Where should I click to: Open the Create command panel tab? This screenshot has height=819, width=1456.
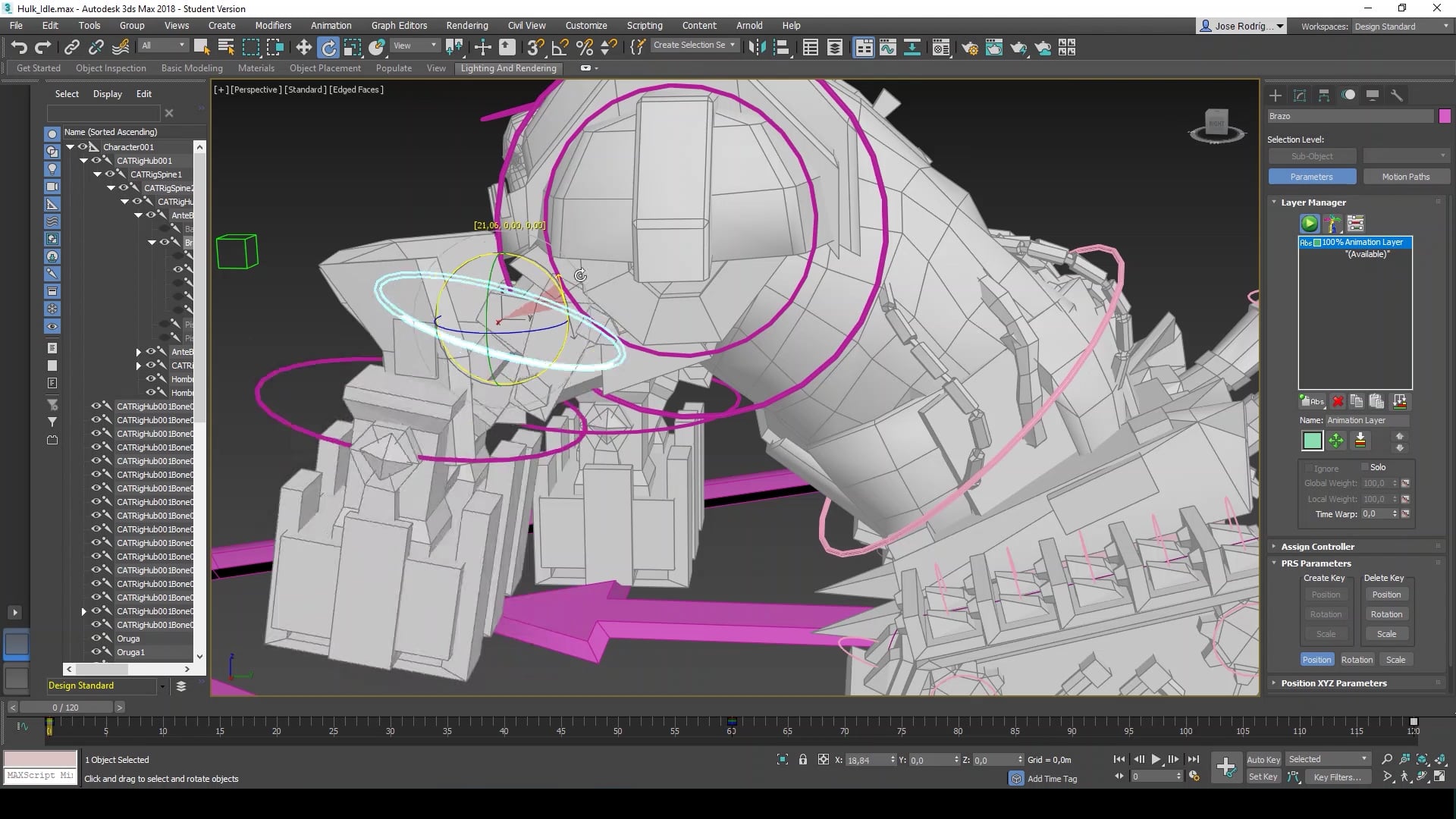[1275, 95]
